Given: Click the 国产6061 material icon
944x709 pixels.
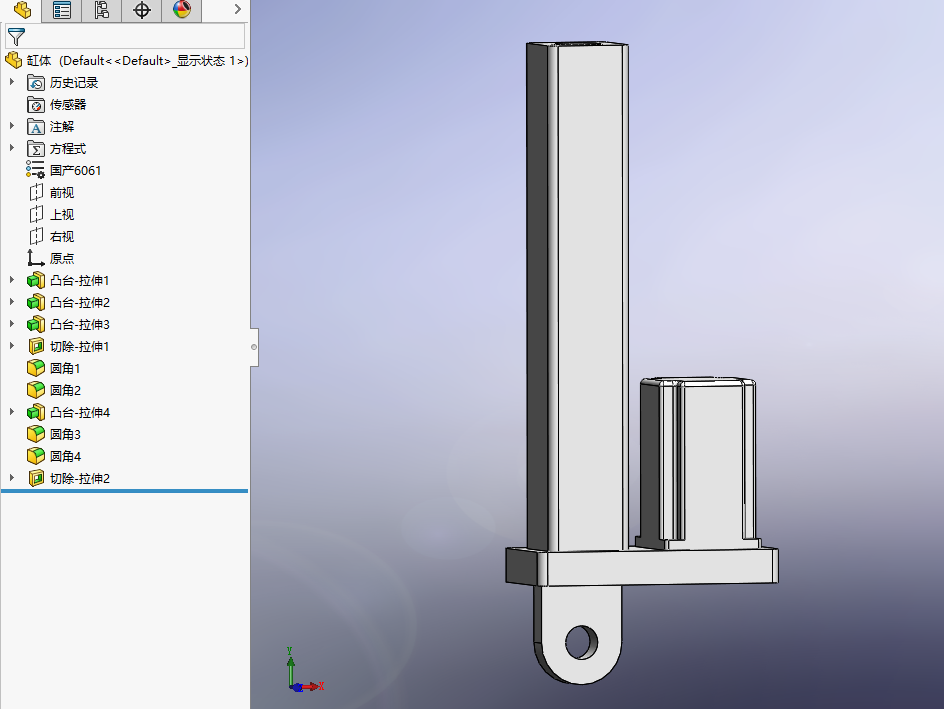Looking at the screenshot, I should coord(36,170).
